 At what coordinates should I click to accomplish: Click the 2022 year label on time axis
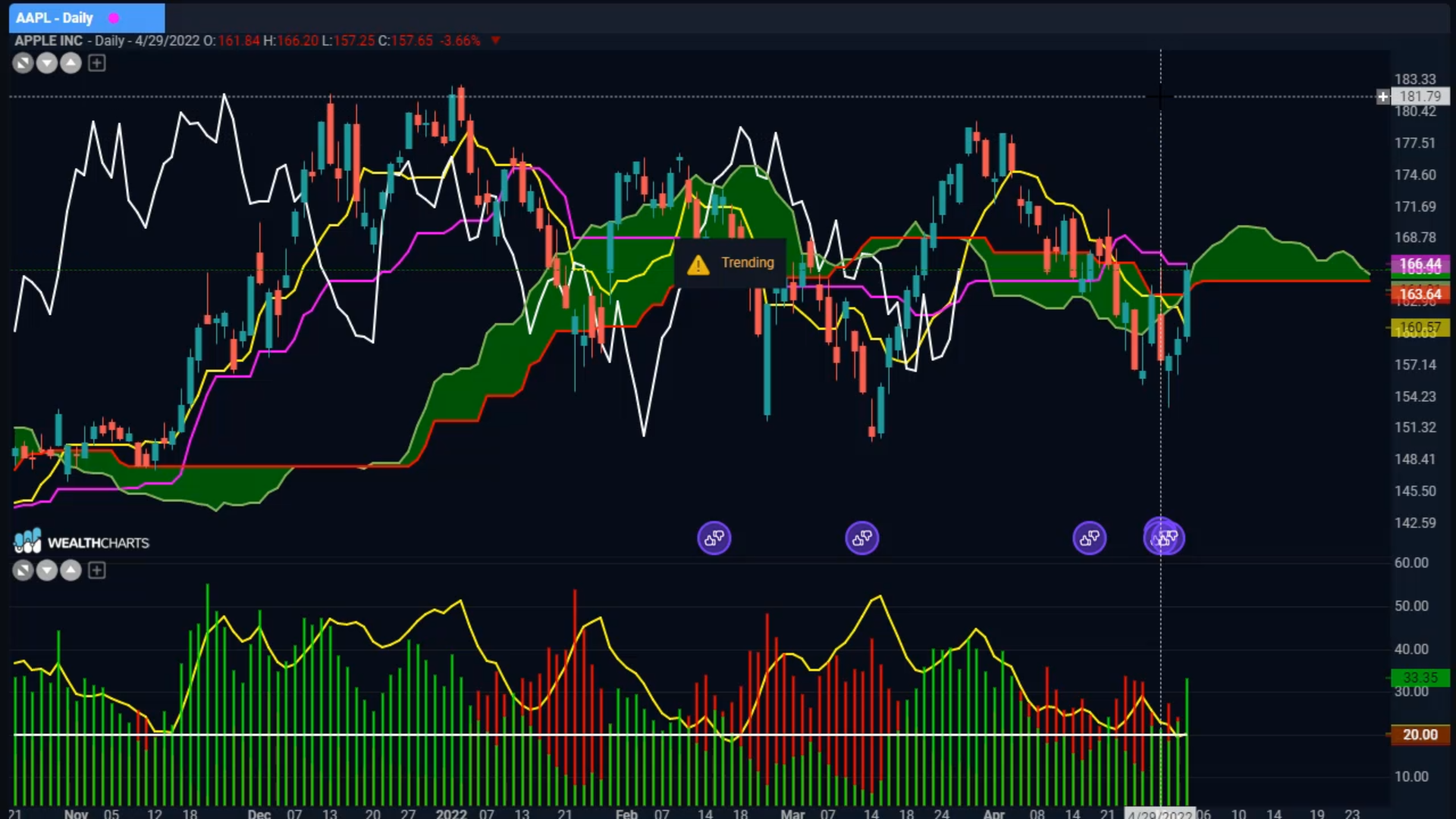[451, 814]
